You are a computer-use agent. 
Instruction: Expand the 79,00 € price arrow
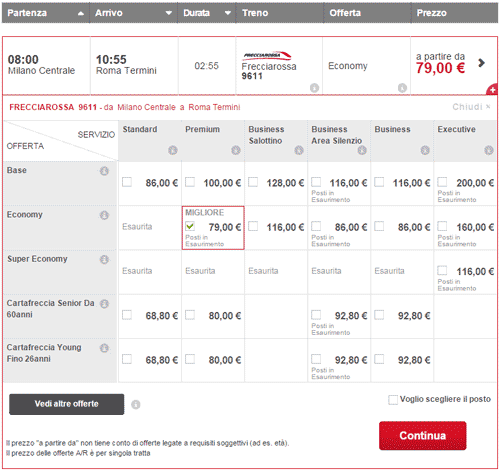pos(481,63)
